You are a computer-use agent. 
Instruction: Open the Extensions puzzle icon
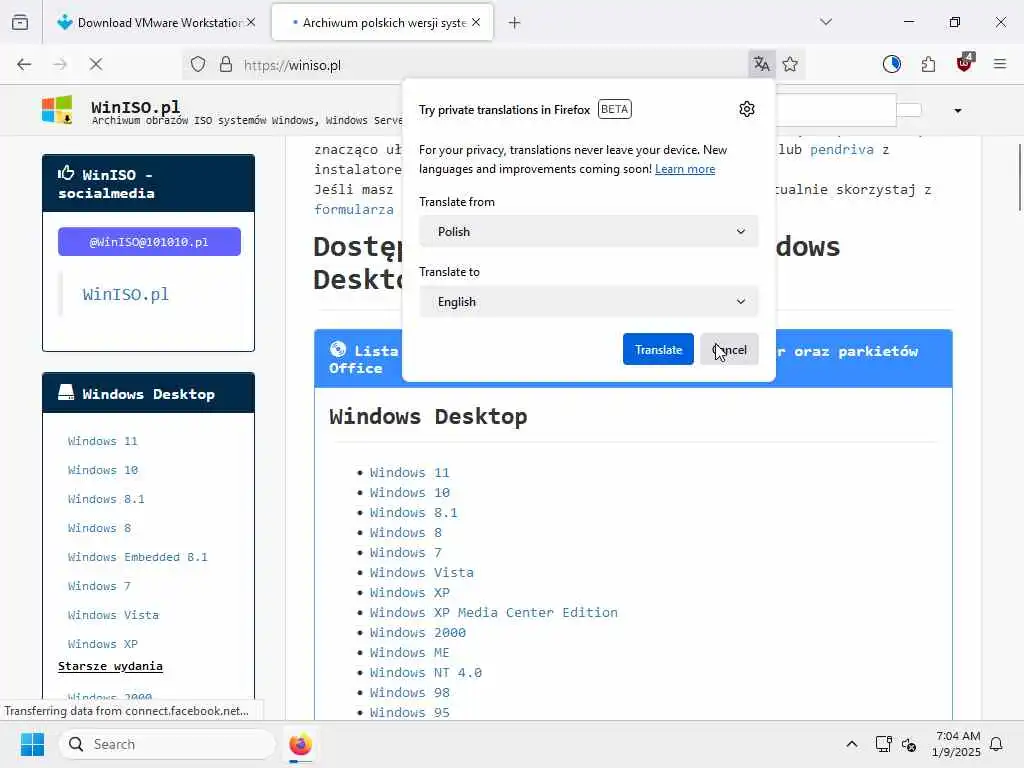point(928,64)
